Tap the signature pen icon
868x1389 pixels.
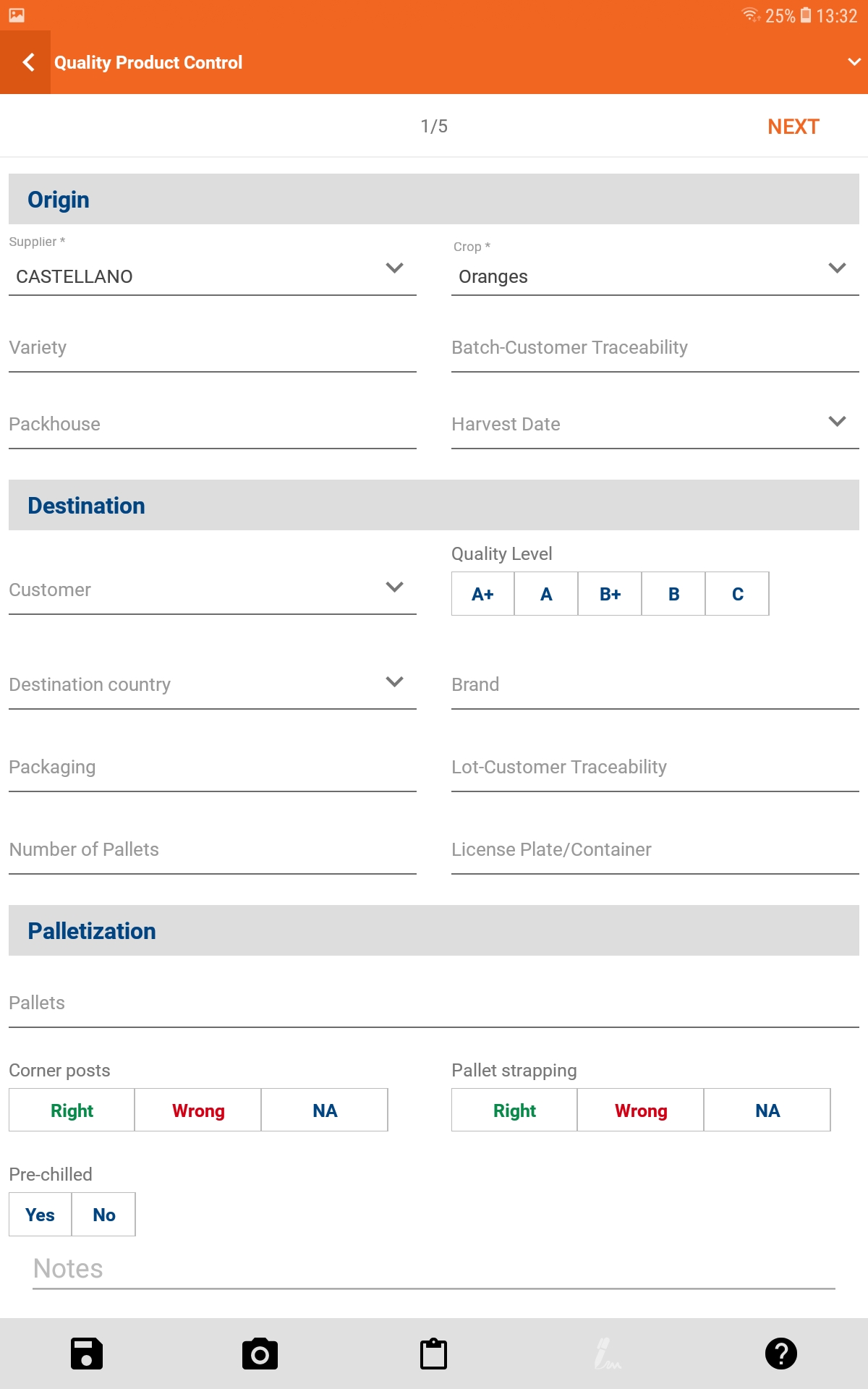[x=607, y=1354]
